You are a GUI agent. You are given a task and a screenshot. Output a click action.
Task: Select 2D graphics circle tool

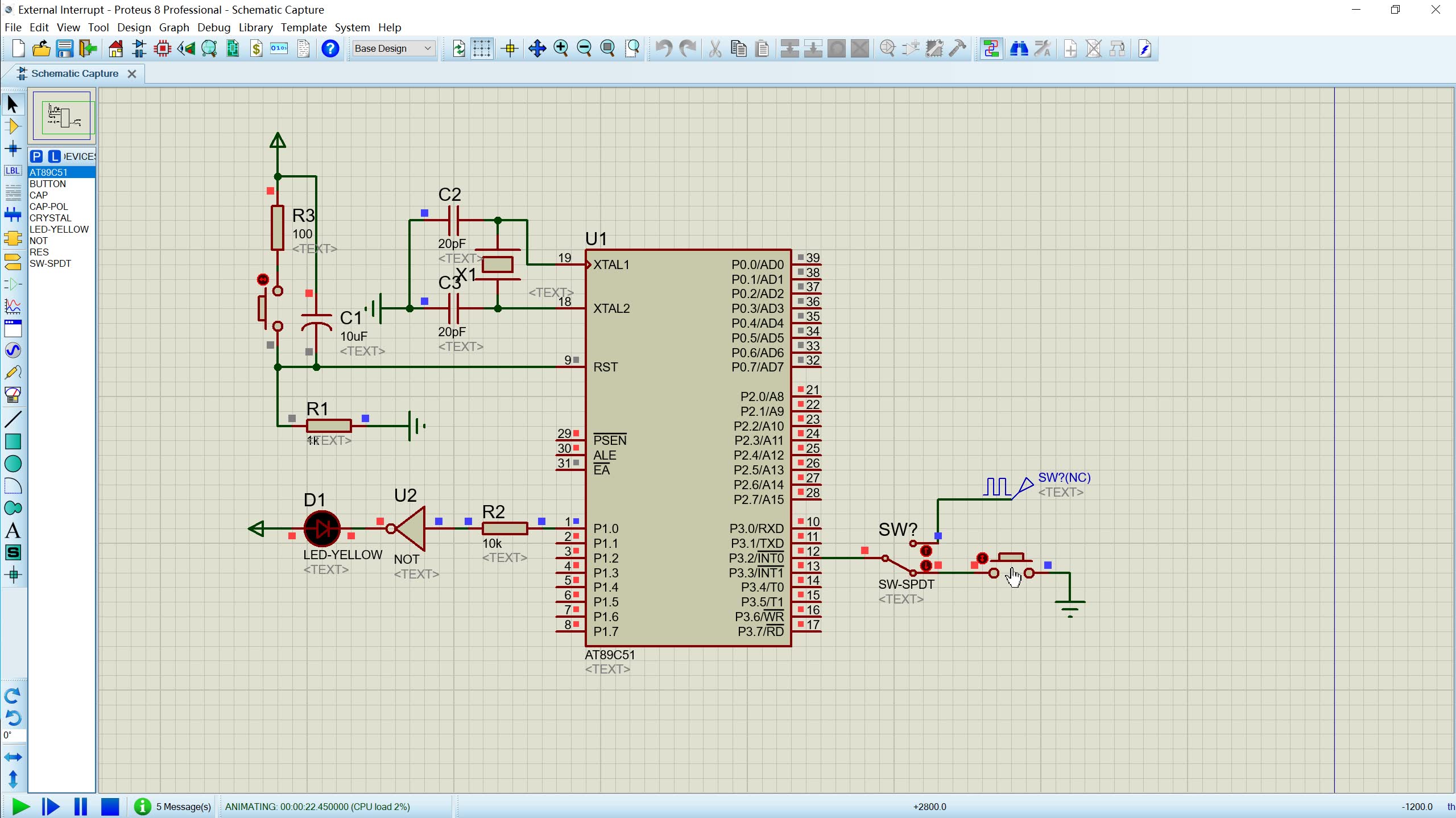[x=13, y=464]
